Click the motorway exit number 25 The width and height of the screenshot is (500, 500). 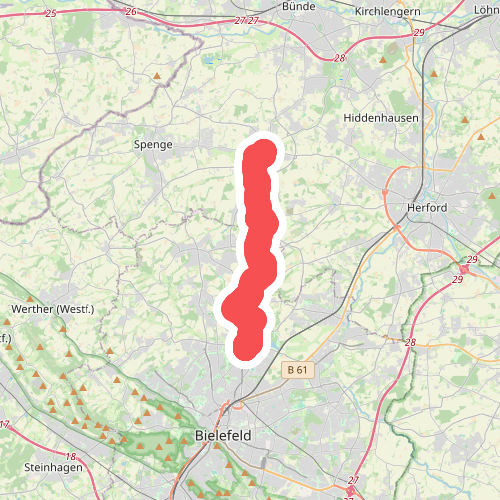pos(51,14)
